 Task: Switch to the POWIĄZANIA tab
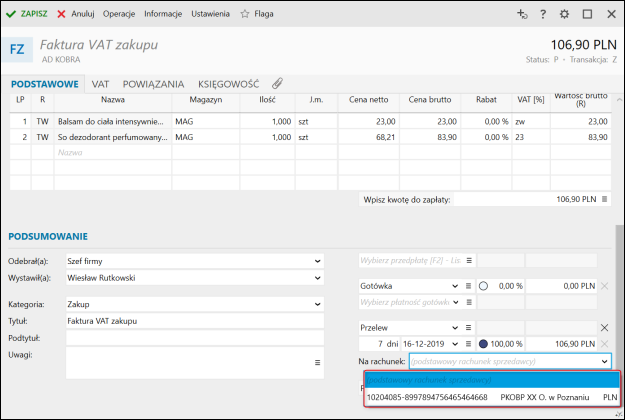coord(153,84)
